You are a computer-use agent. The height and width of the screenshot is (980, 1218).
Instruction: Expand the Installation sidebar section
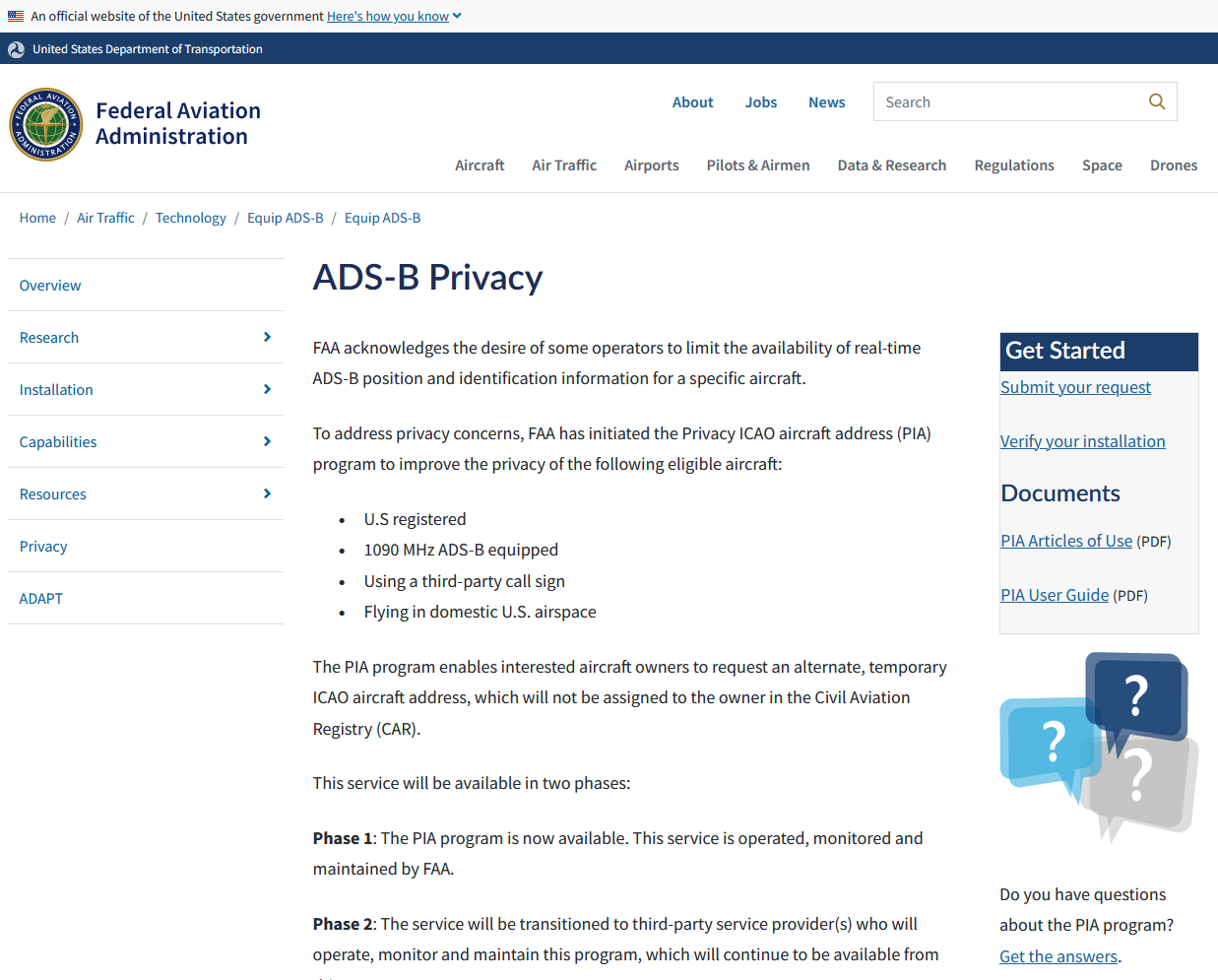267,389
